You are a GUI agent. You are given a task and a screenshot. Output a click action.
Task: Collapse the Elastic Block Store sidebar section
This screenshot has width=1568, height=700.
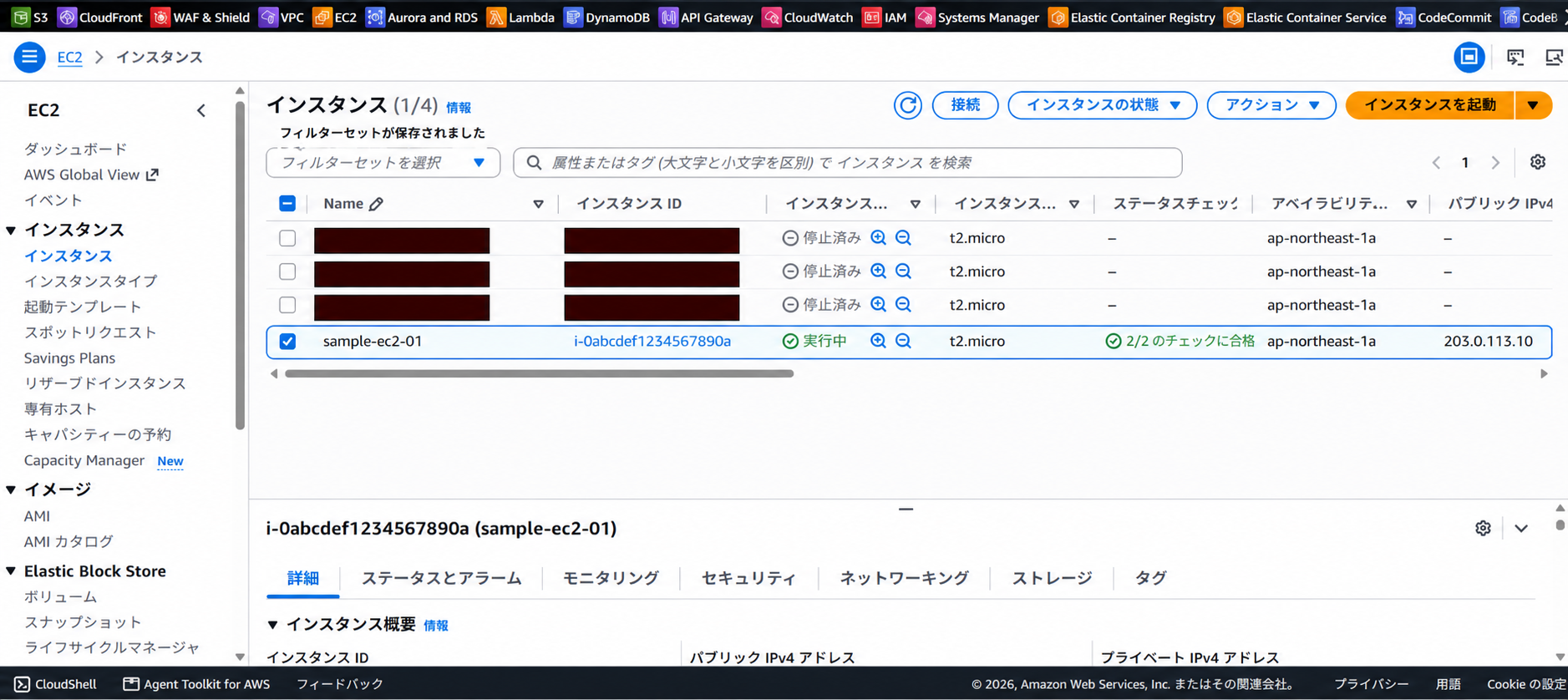click(x=11, y=571)
